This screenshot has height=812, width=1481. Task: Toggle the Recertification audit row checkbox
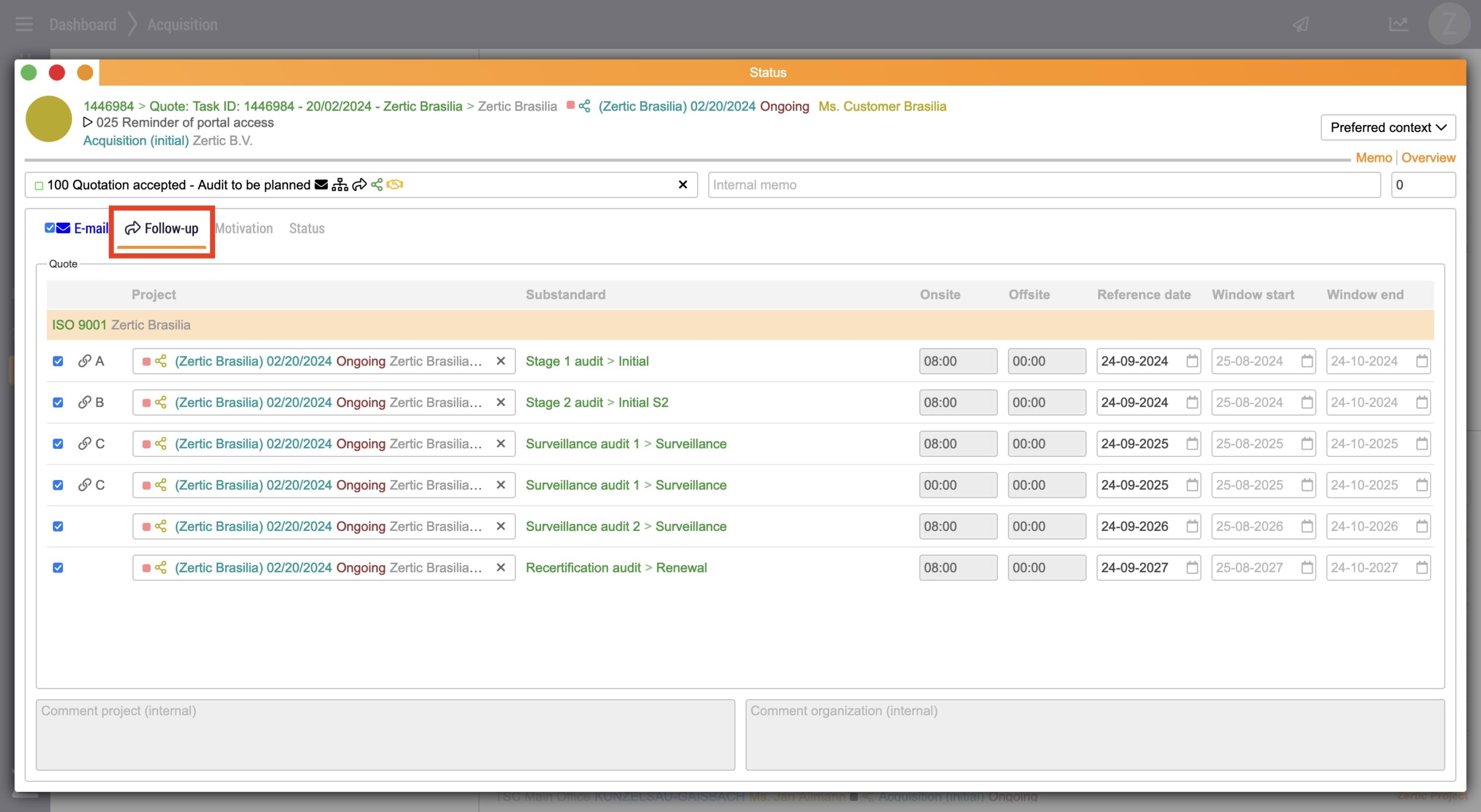(58, 567)
